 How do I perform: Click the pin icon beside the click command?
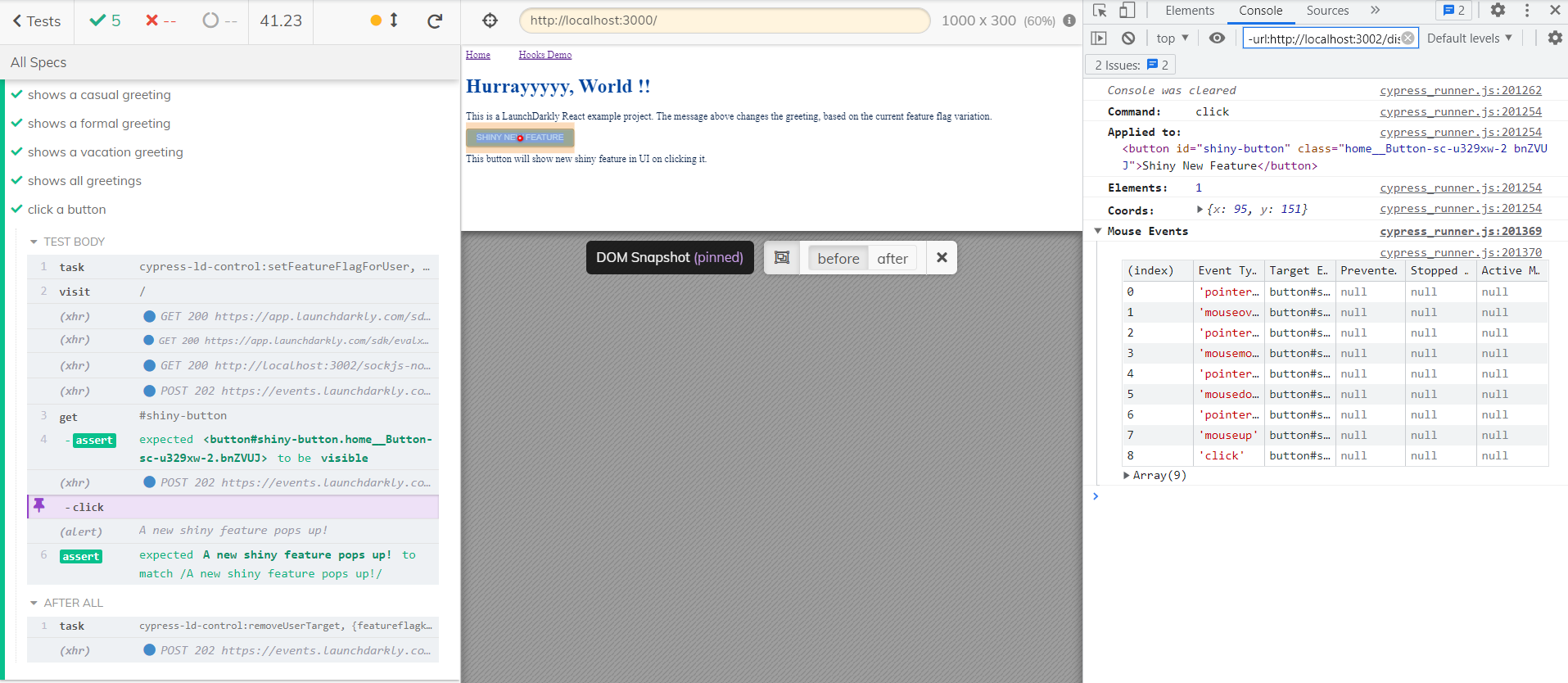tap(39, 506)
